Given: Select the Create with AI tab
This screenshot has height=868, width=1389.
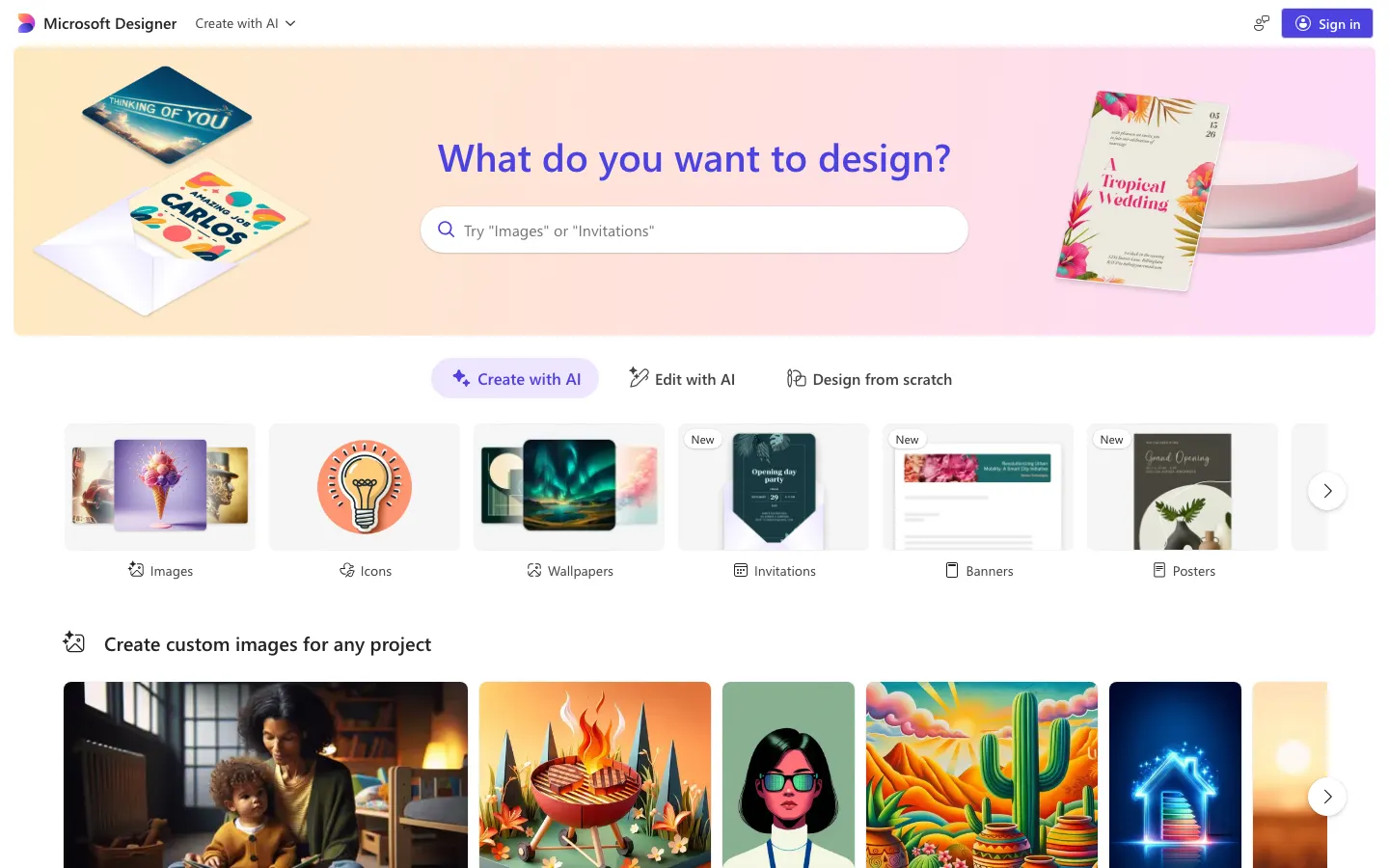Looking at the screenshot, I should tap(515, 379).
